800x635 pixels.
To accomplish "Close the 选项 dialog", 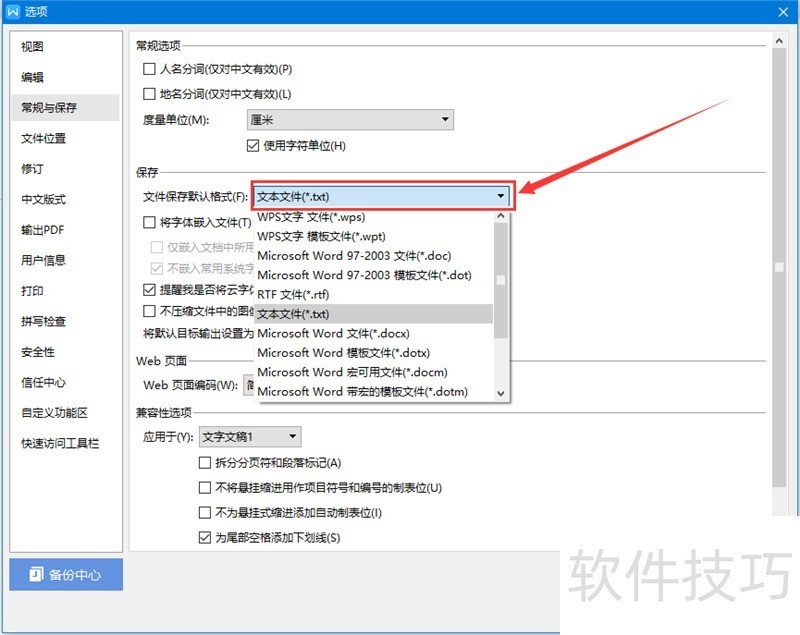I will [x=783, y=12].
